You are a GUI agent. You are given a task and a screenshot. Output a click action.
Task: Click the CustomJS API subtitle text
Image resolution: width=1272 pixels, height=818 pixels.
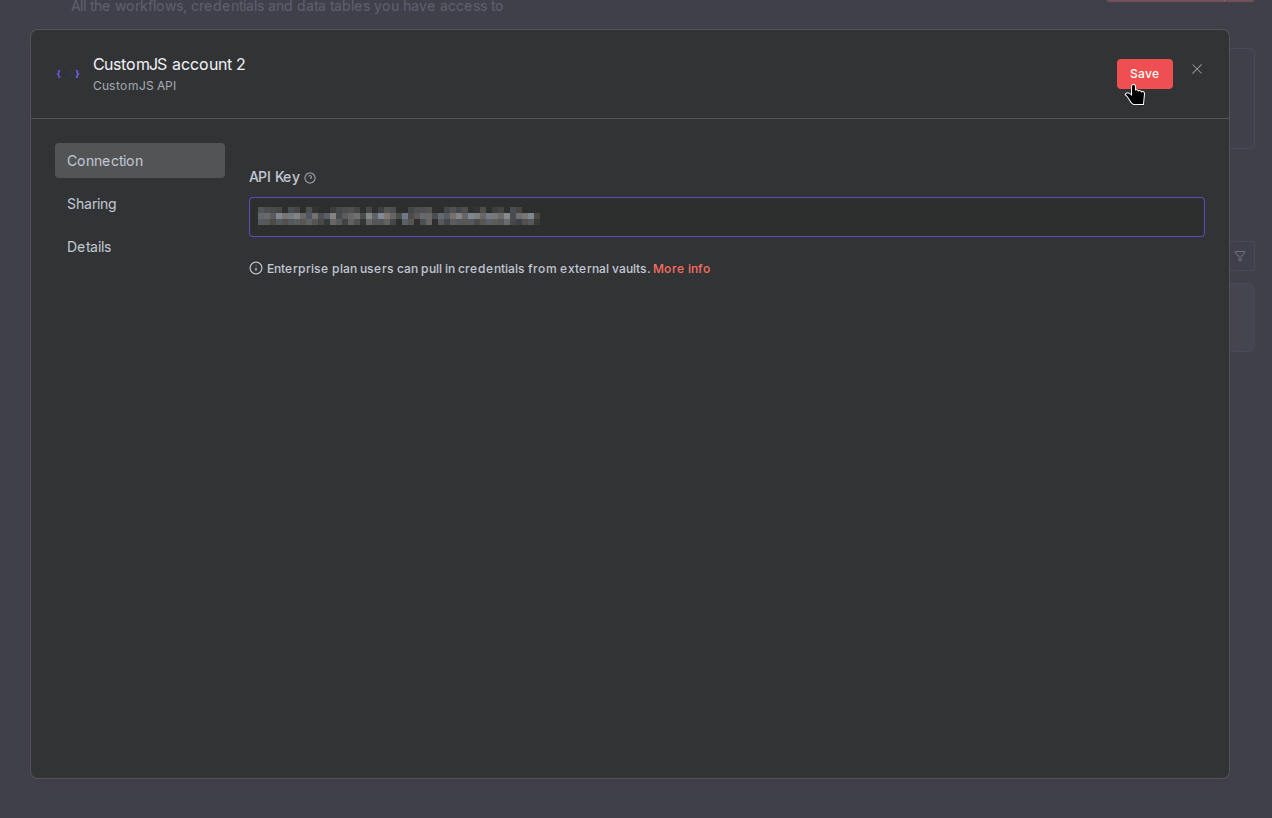134,86
